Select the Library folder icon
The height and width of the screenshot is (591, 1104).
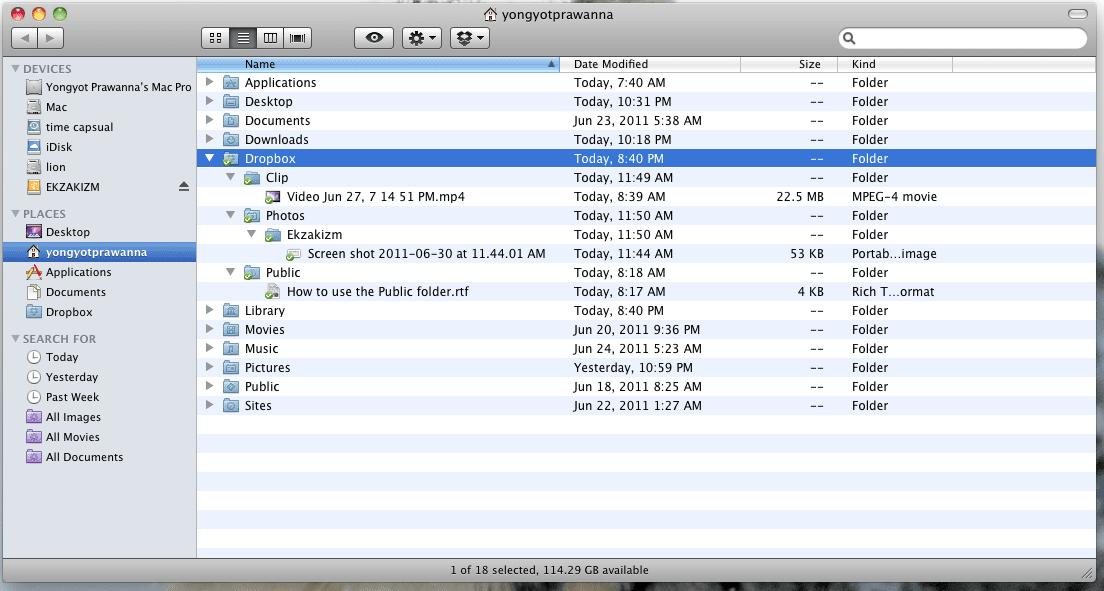231,311
